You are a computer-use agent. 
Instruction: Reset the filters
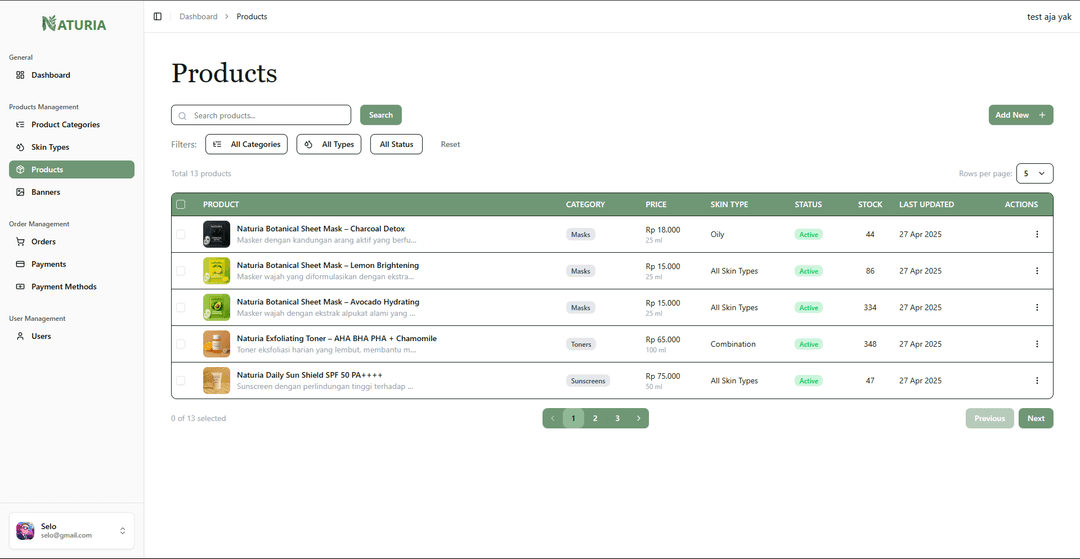[450, 145]
